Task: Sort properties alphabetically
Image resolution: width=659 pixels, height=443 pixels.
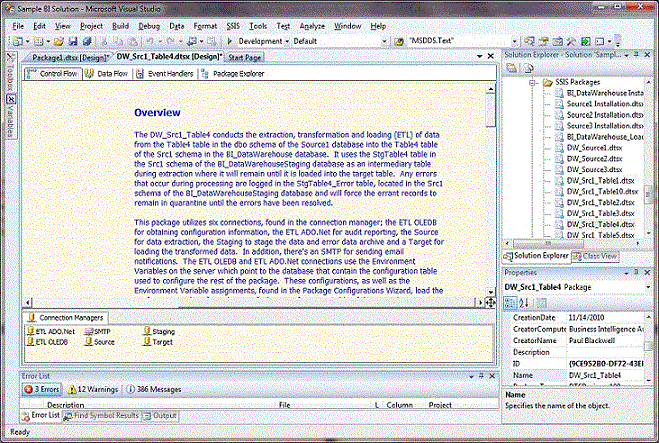Action: 524,303
